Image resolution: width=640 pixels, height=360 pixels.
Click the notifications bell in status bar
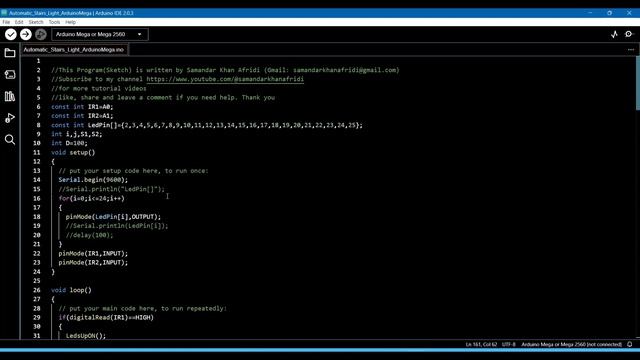630,344
